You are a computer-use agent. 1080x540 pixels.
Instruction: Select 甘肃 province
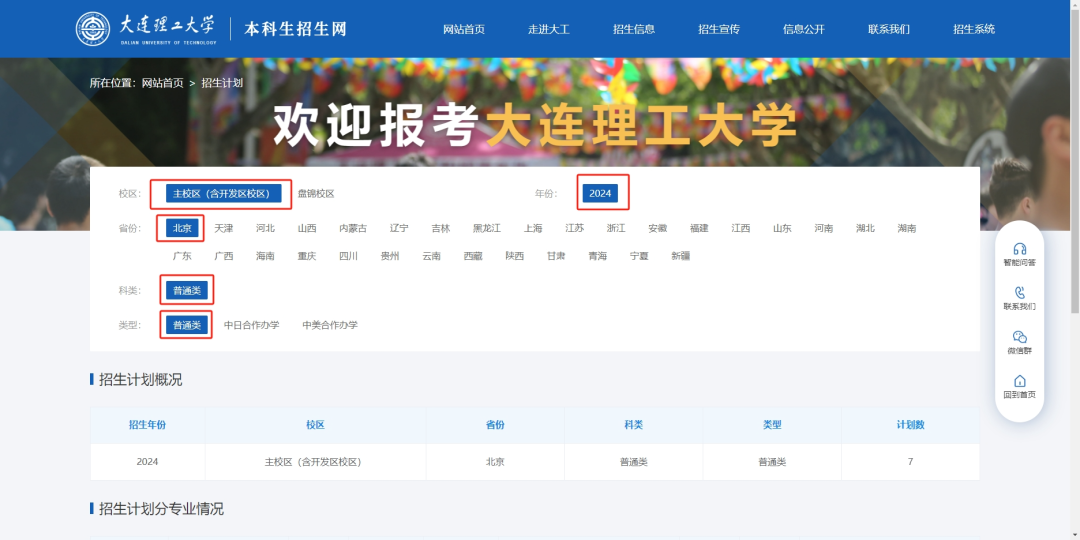pos(556,256)
